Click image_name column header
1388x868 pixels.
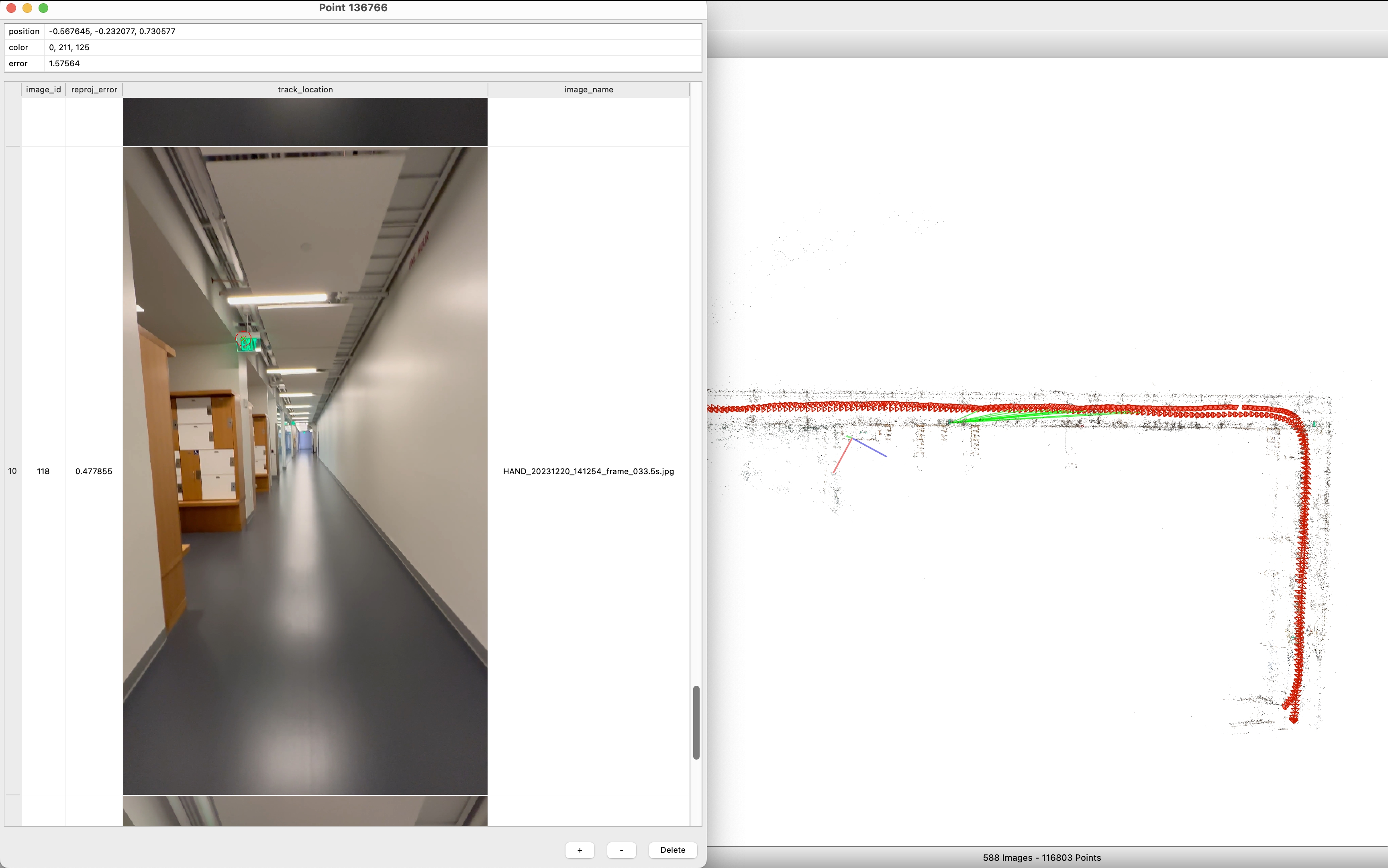coord(588,90)
